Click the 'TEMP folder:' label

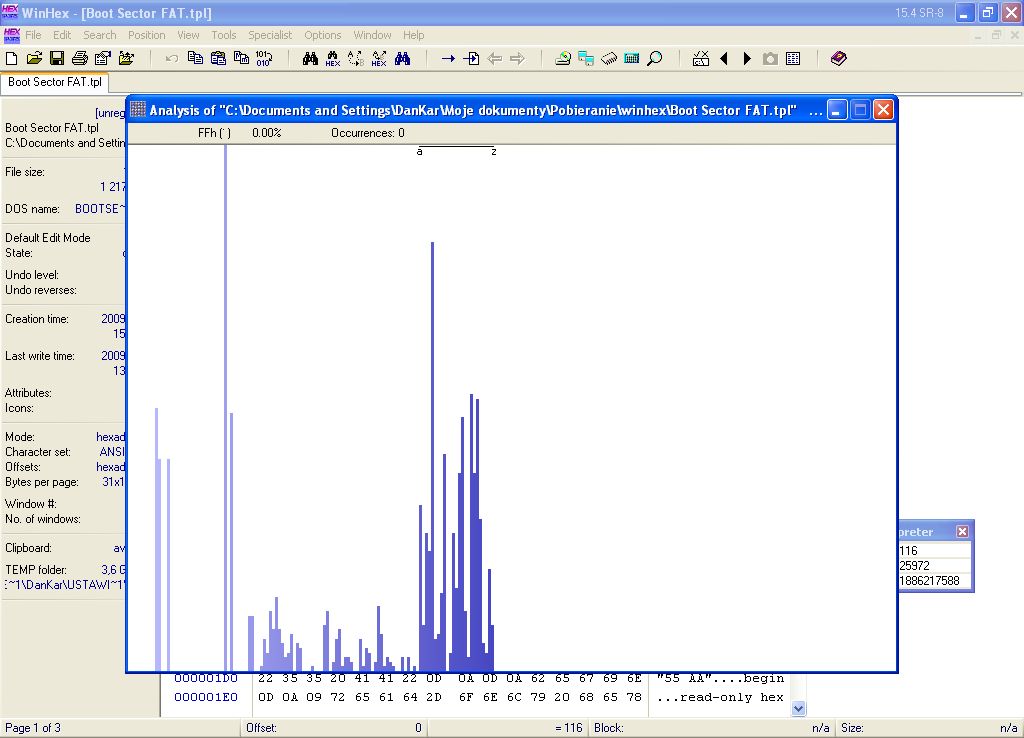coord(36,570)
